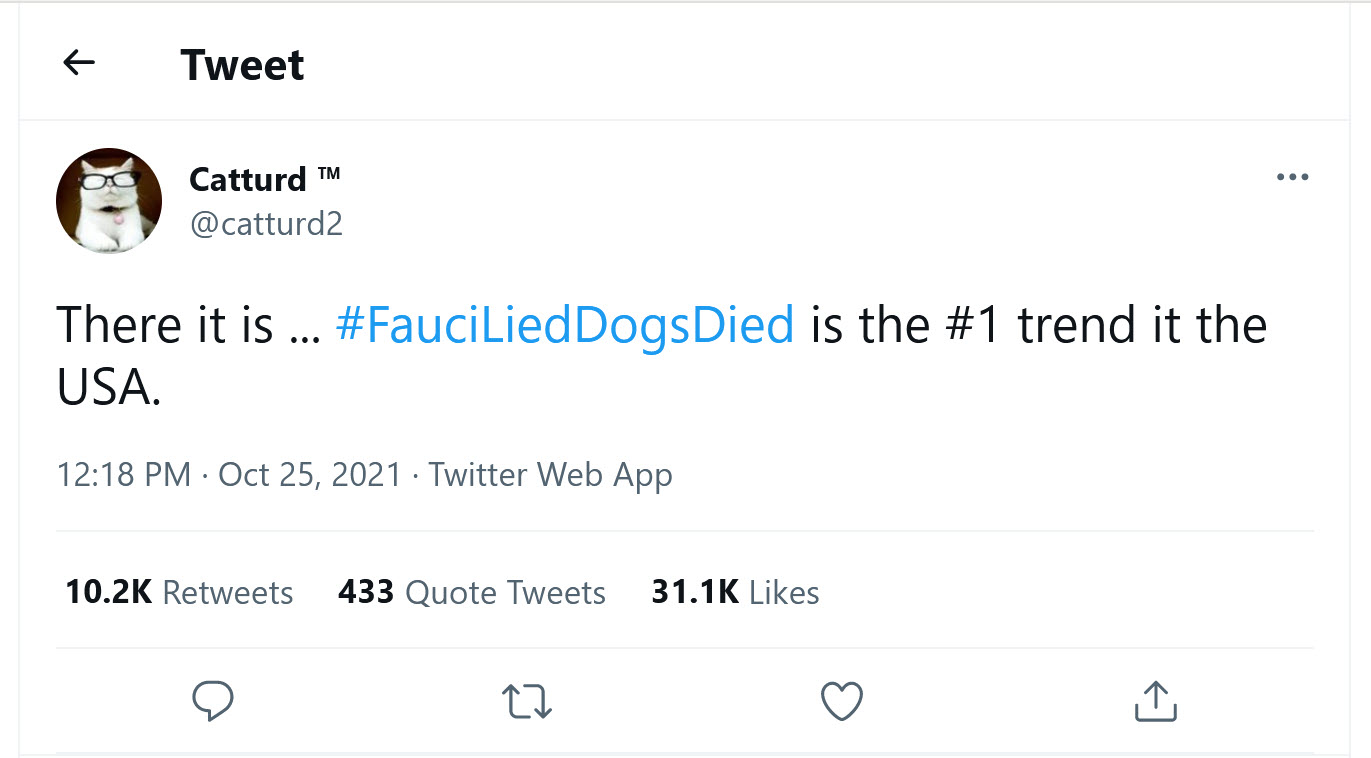Click the Tweet header title
This screenshot has width=1371, height=758.
pos(242,65)
